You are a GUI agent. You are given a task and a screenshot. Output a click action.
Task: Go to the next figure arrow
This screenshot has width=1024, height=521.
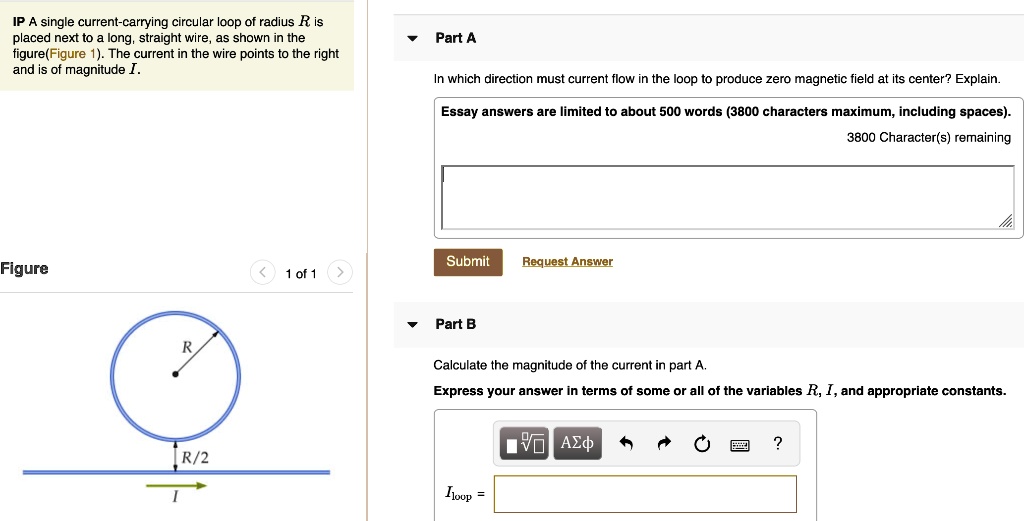(x=340, y=272)
